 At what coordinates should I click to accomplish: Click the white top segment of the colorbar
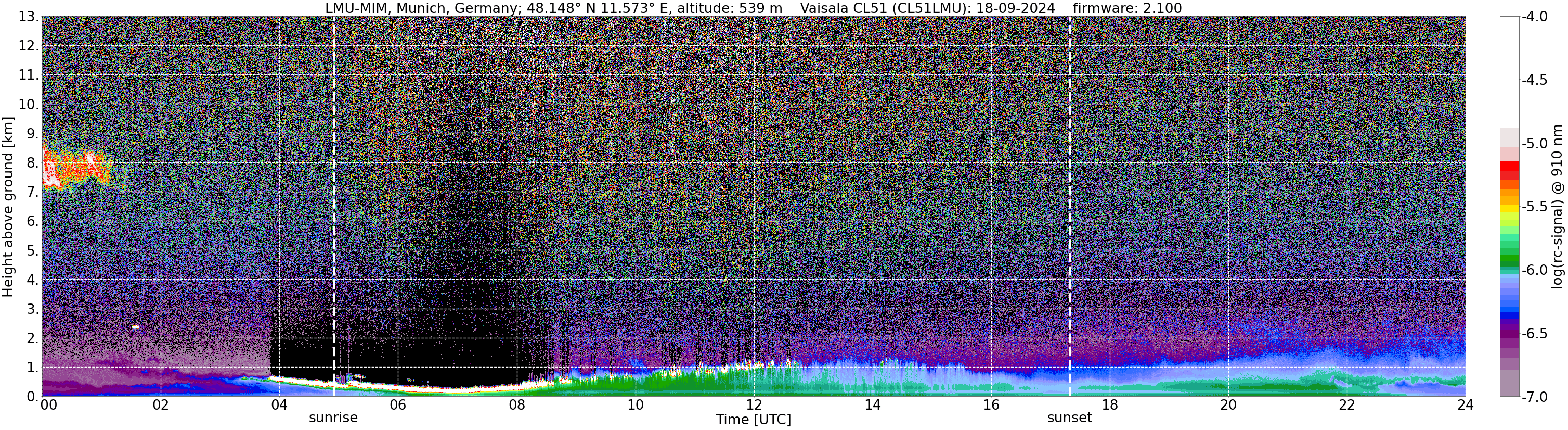(x=1509, y=72)
